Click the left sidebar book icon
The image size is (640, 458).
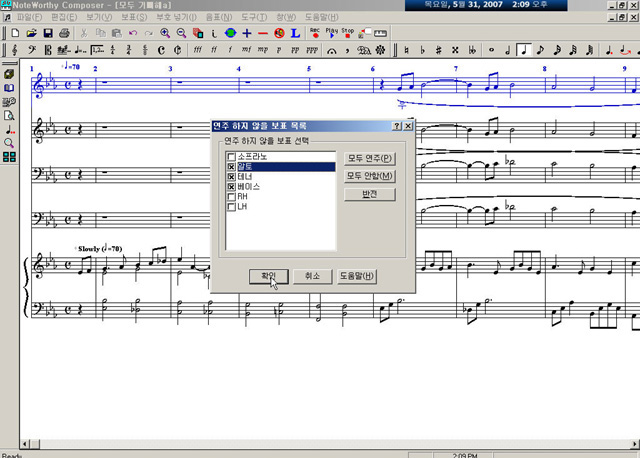9,88
